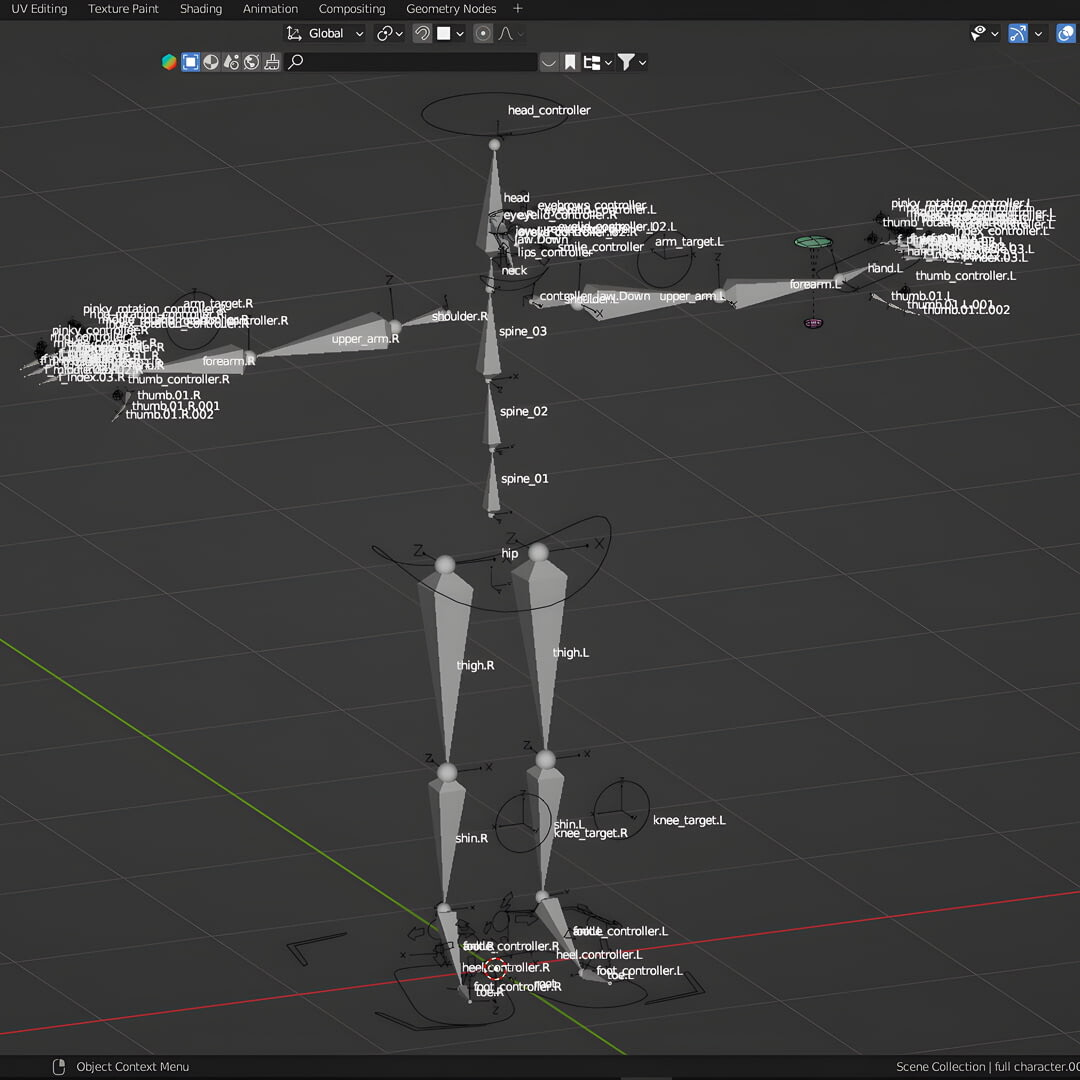Screen dimensions: 1080x1080
Task: Click the world globe filter icon
Action: (x=251, y=62)
